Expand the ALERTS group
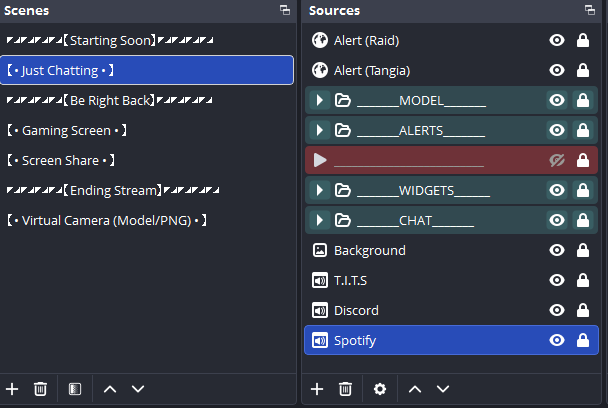This screenshot has height=408, width=608. pos(320,130)
